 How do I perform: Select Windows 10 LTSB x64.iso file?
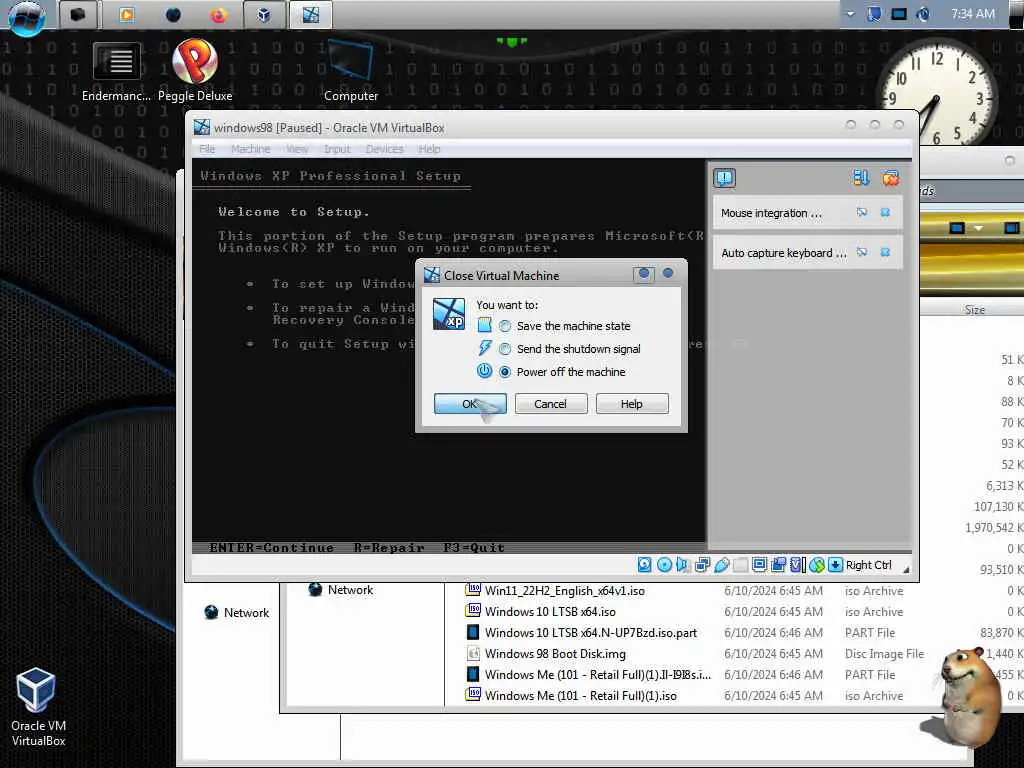(550, 611)
